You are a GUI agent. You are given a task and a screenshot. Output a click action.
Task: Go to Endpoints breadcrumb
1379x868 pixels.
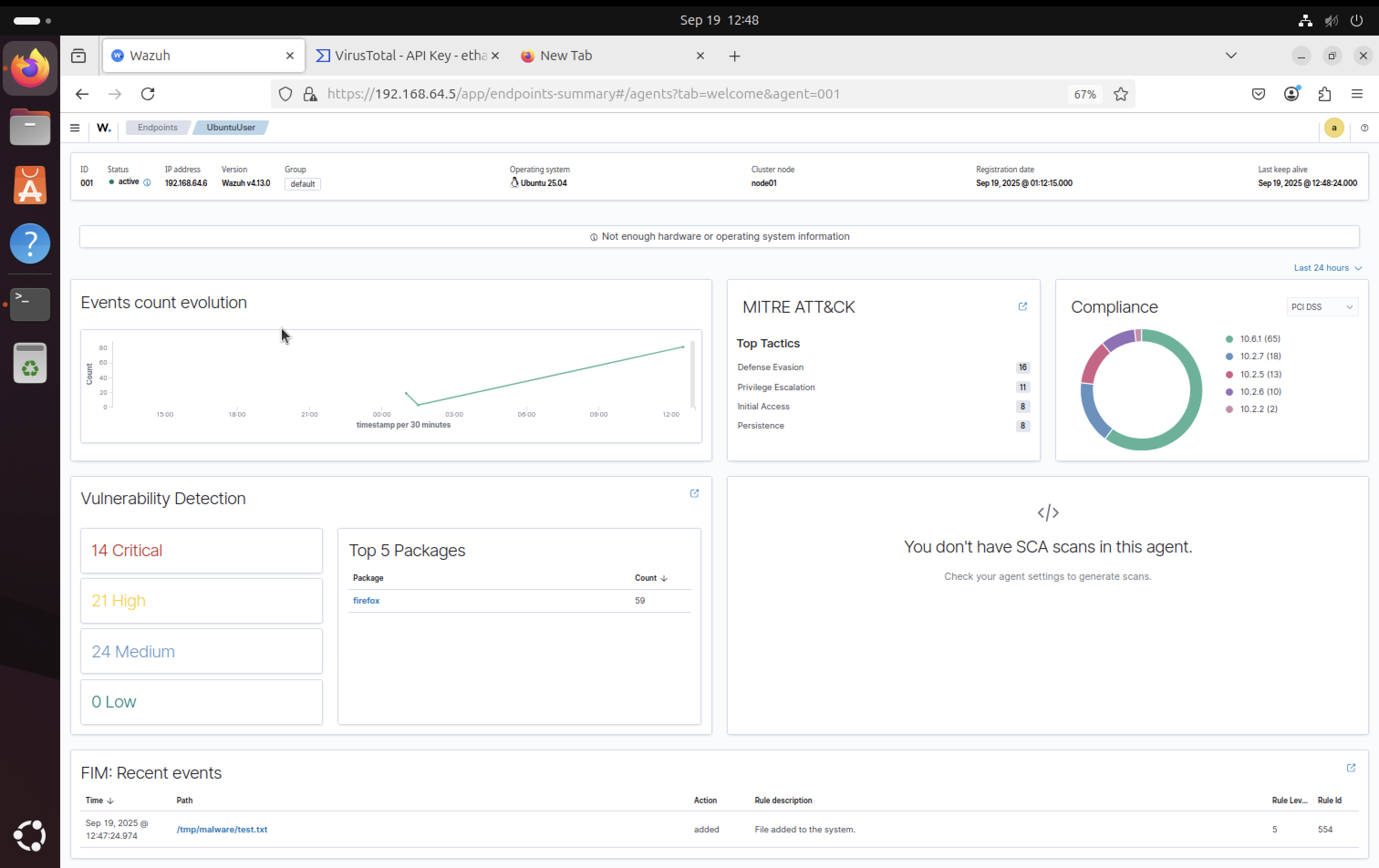[x=157, y=127]
